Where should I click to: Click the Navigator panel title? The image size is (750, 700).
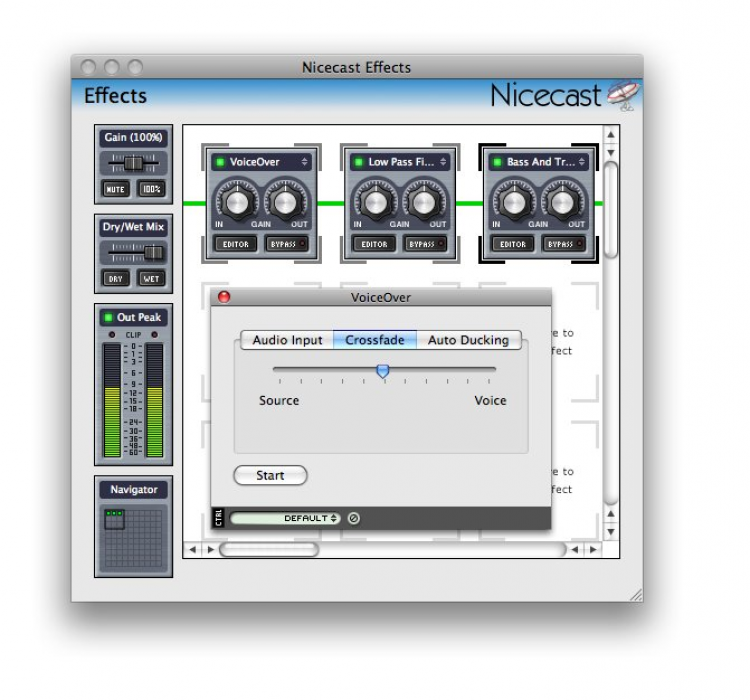pos(133,489)
